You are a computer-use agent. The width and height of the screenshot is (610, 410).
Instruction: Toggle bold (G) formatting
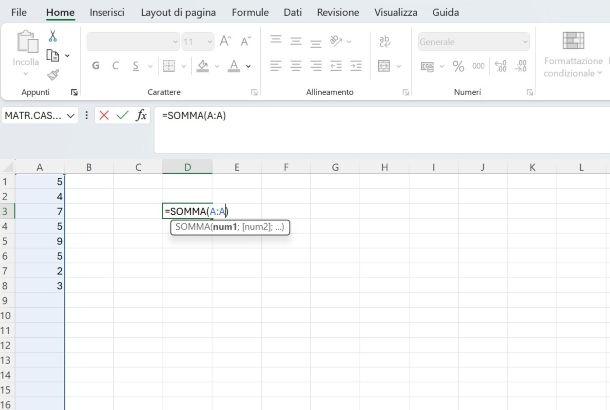[96, 66]
